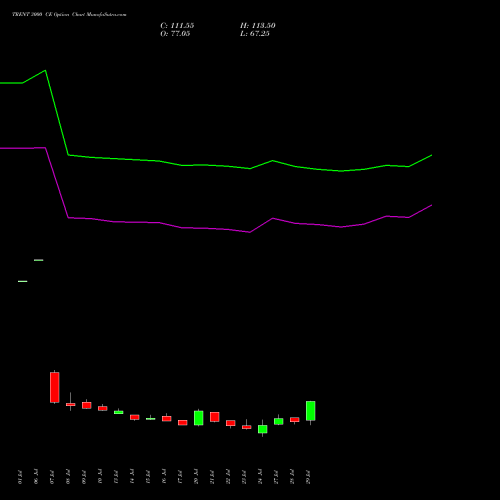
Task: Click the 16 Jul date label
Action: [x=164, y=477]
